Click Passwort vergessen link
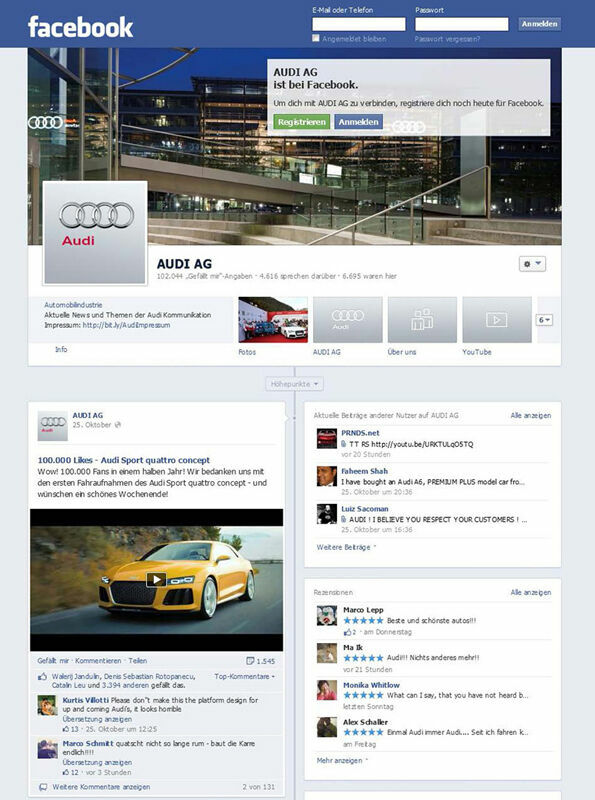595x800 pixels. pos(447,39)
